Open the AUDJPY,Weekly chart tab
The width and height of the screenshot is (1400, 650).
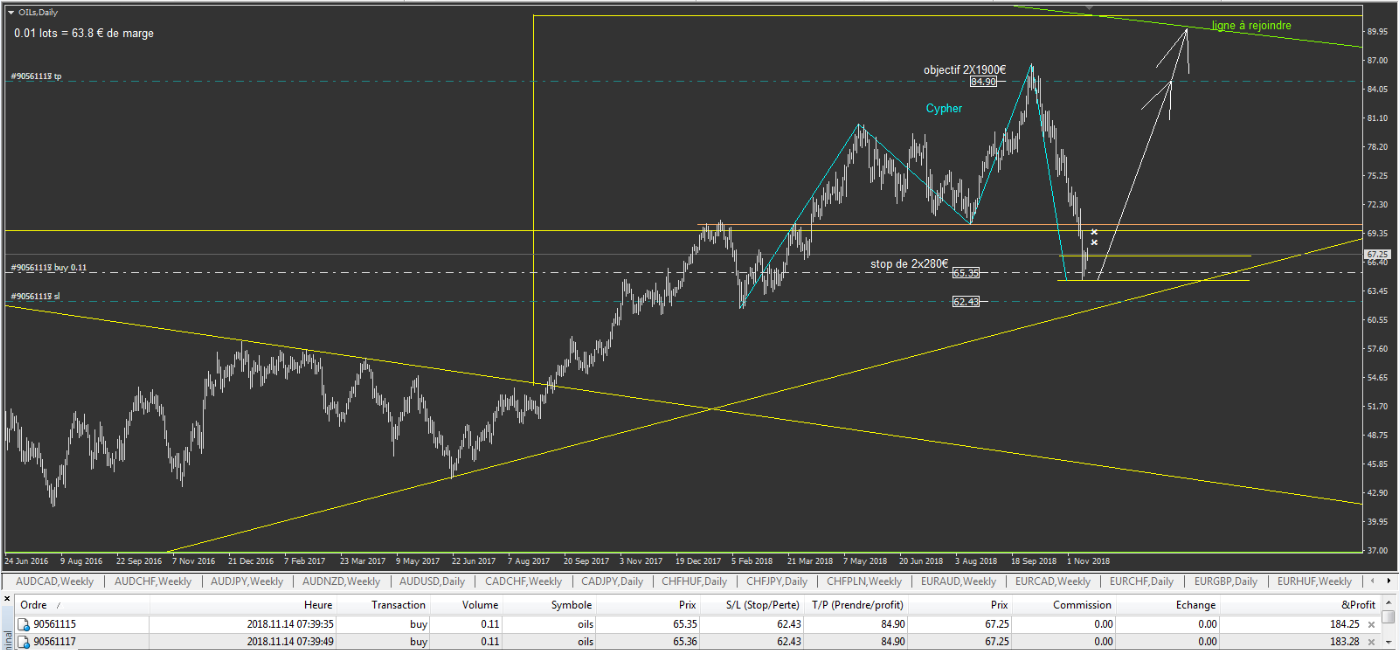tap(247, 581)
